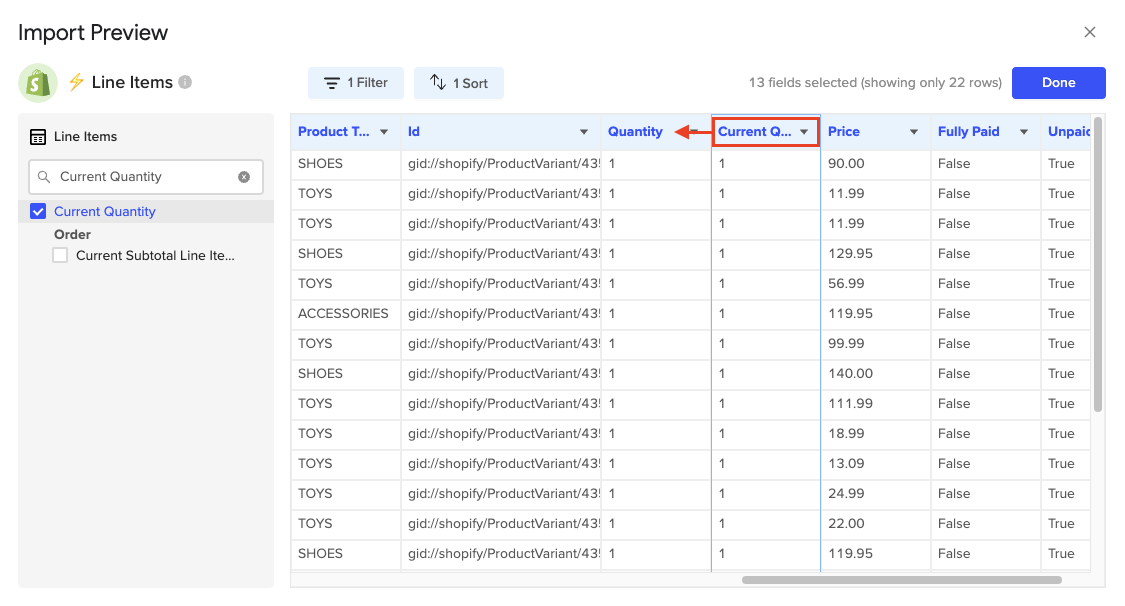Close the Import Preview dialog
The image size is (1125, 606).
pyautogui.click(x=1090, y=32)
